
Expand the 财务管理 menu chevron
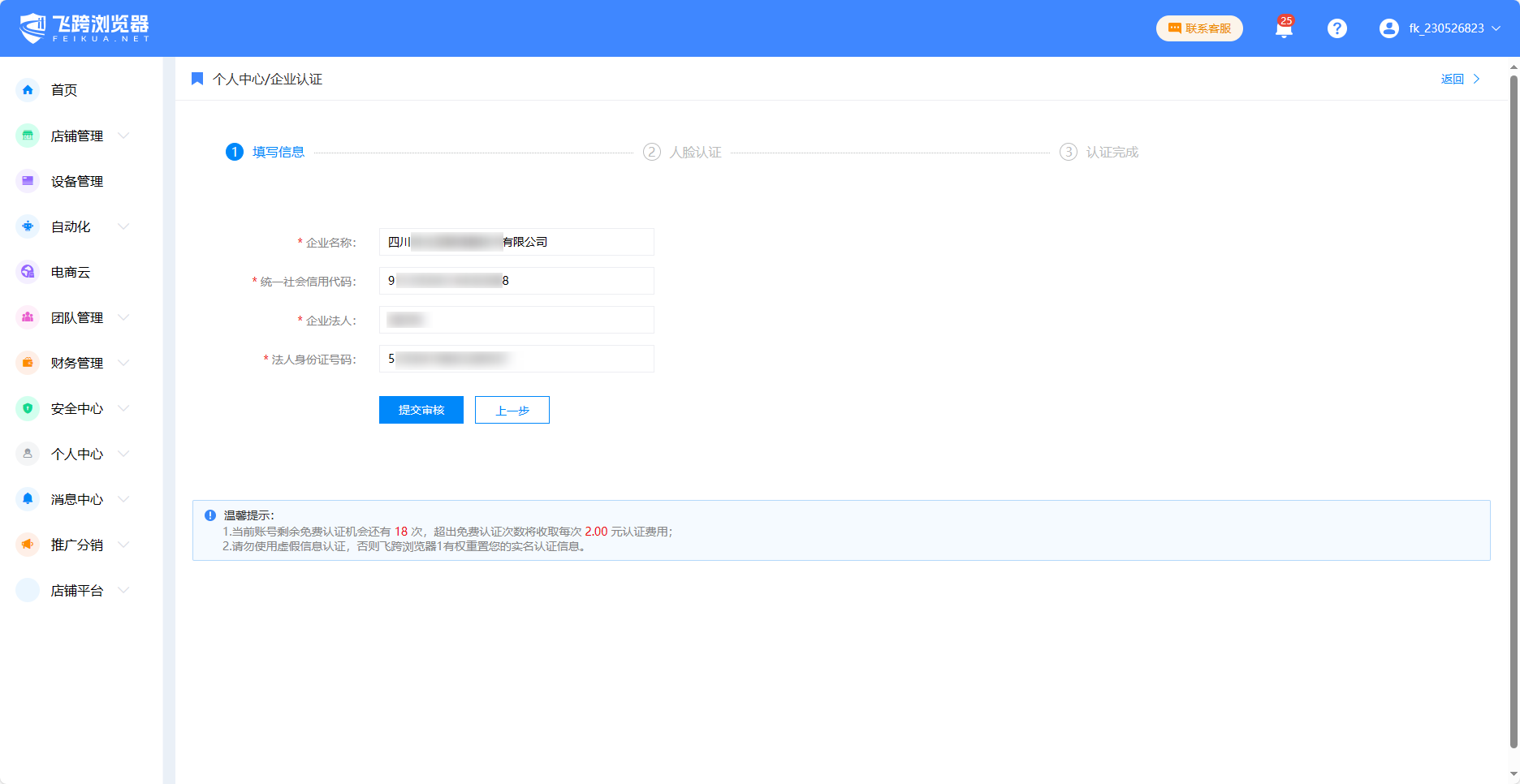(x=123, y=363)
